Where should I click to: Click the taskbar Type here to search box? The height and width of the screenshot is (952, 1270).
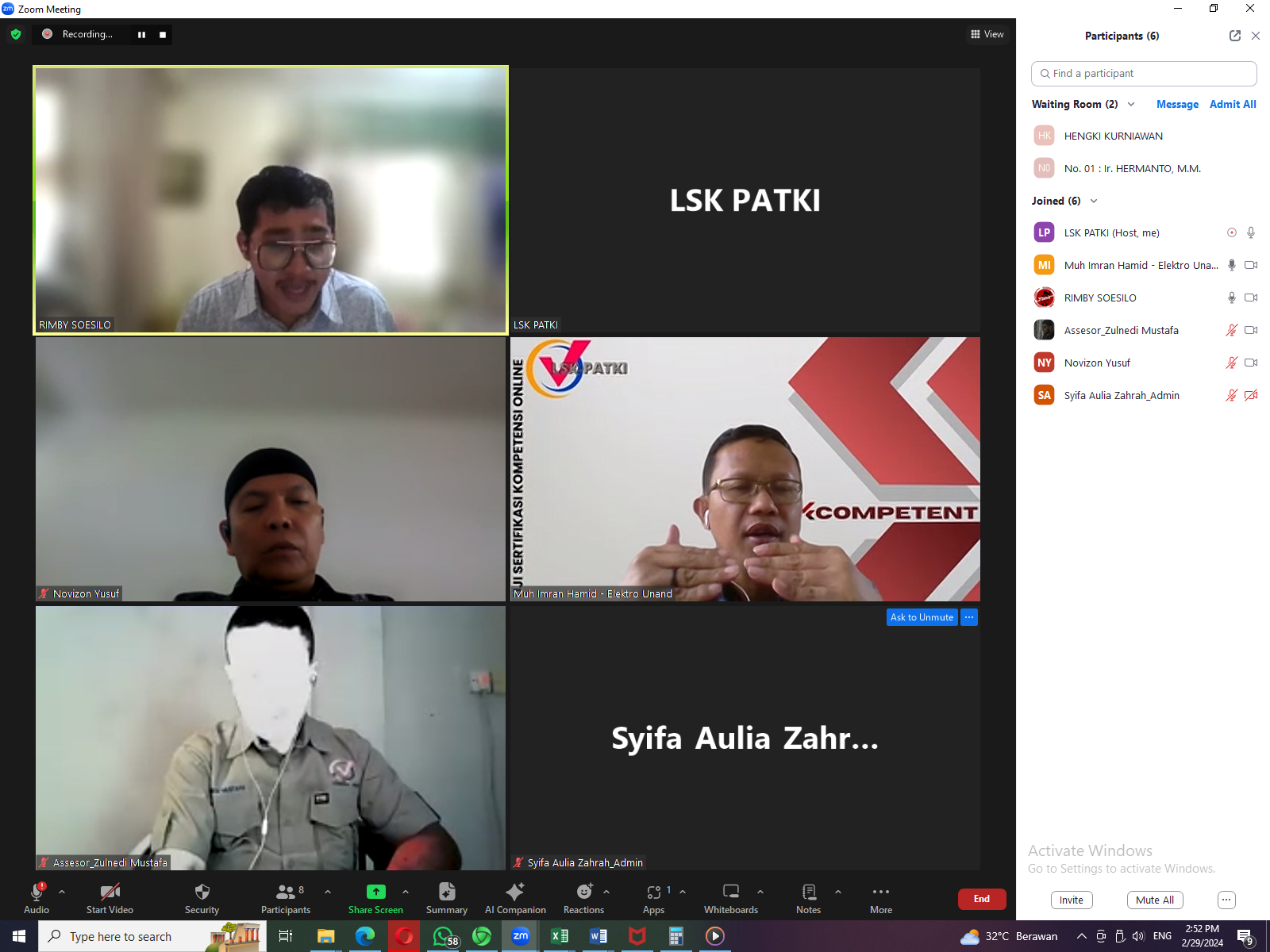tap(152, 936)
